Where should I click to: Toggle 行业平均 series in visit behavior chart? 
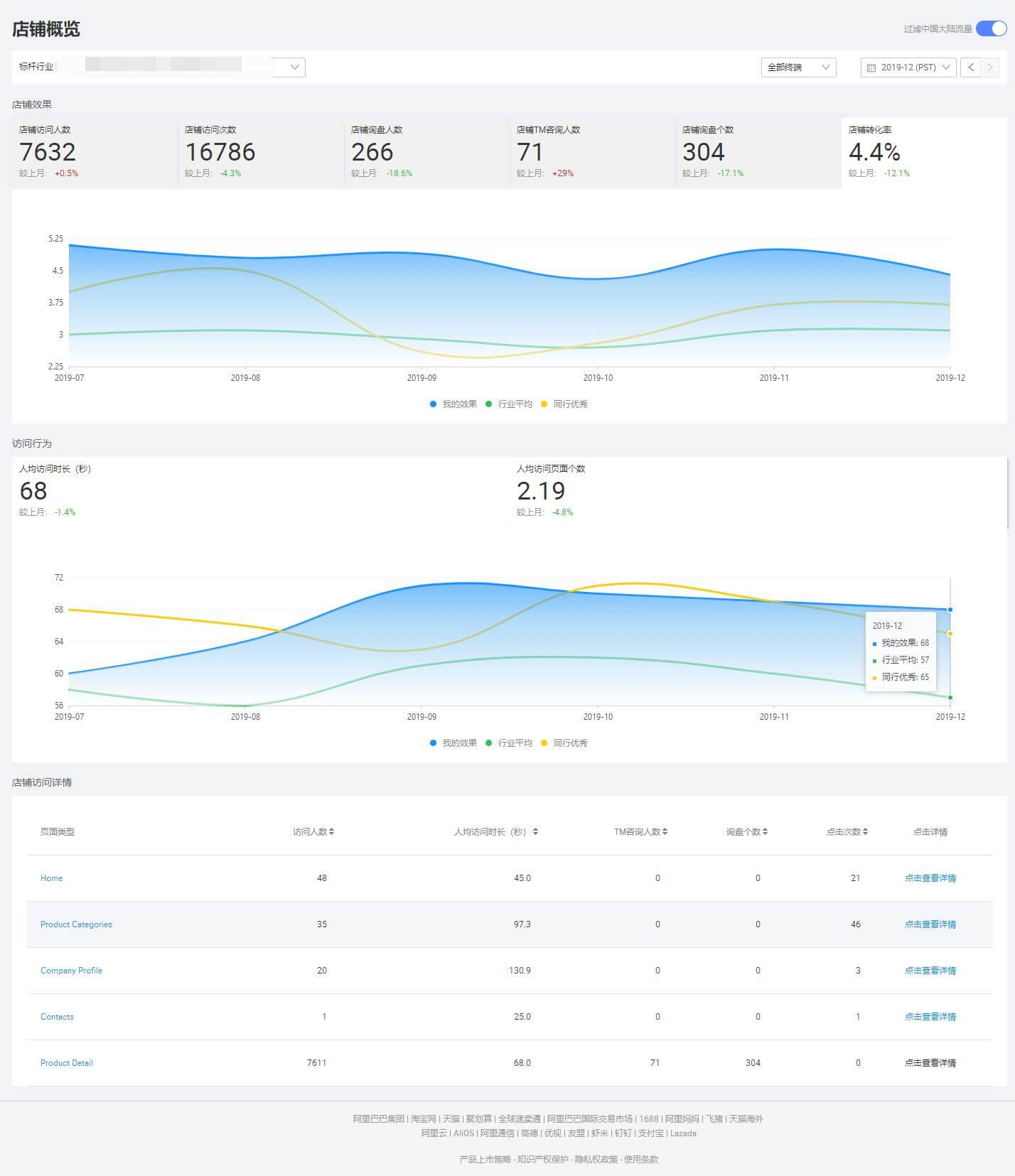pos(508,743)
